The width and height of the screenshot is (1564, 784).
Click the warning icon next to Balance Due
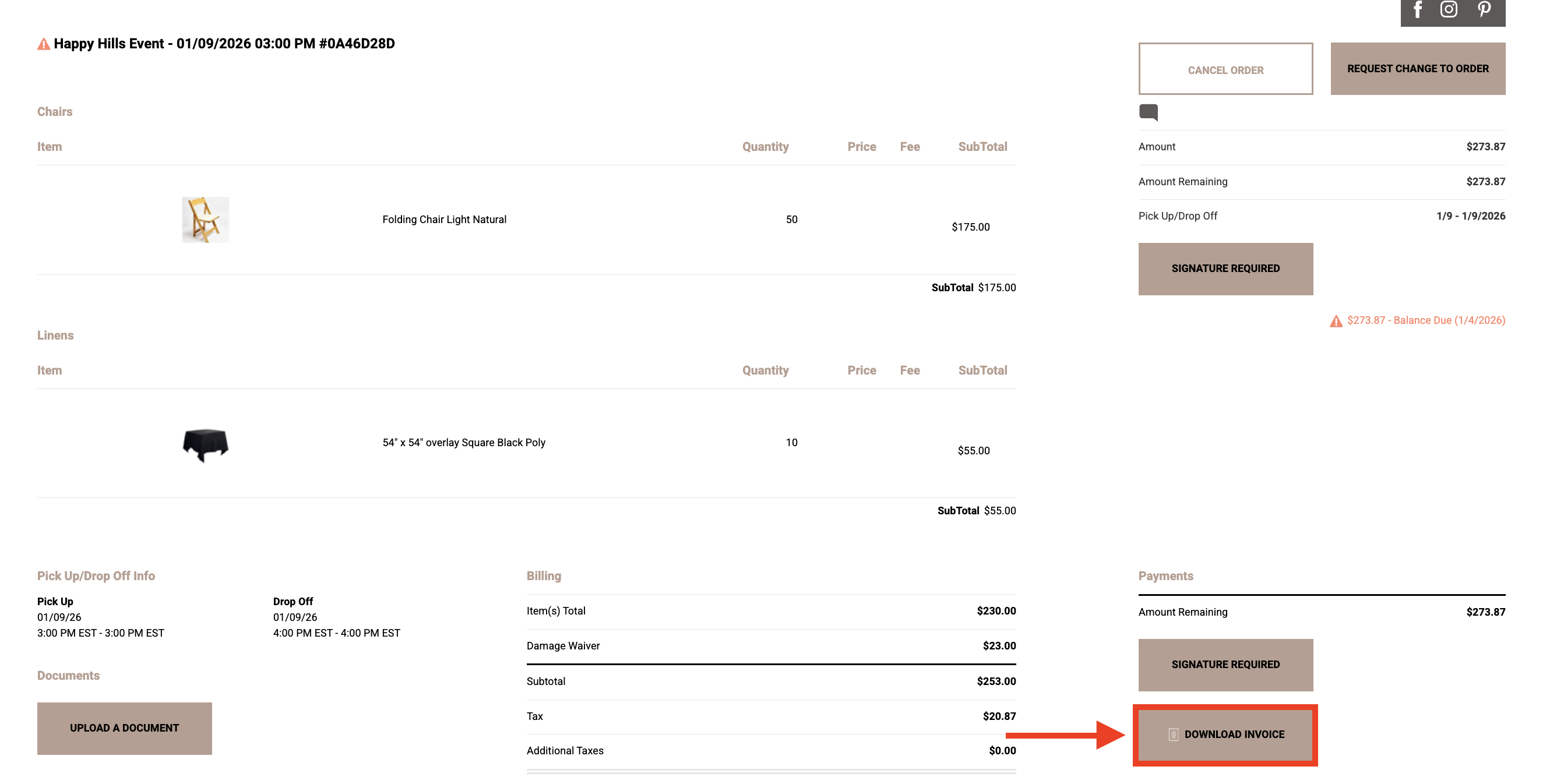tap(1336, 321)
